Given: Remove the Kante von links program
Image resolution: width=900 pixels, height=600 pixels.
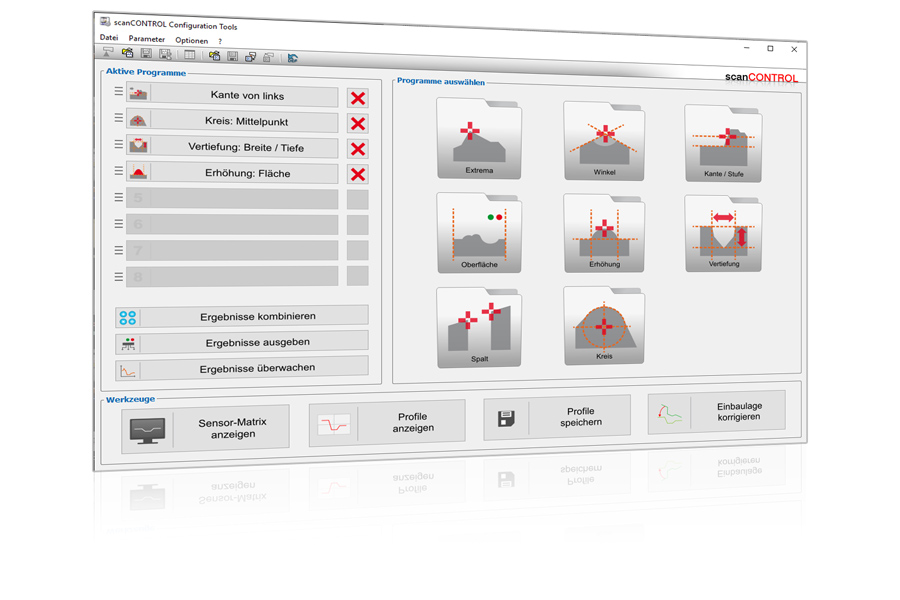Looking at the screenshot, I should (x=357, y=98).
